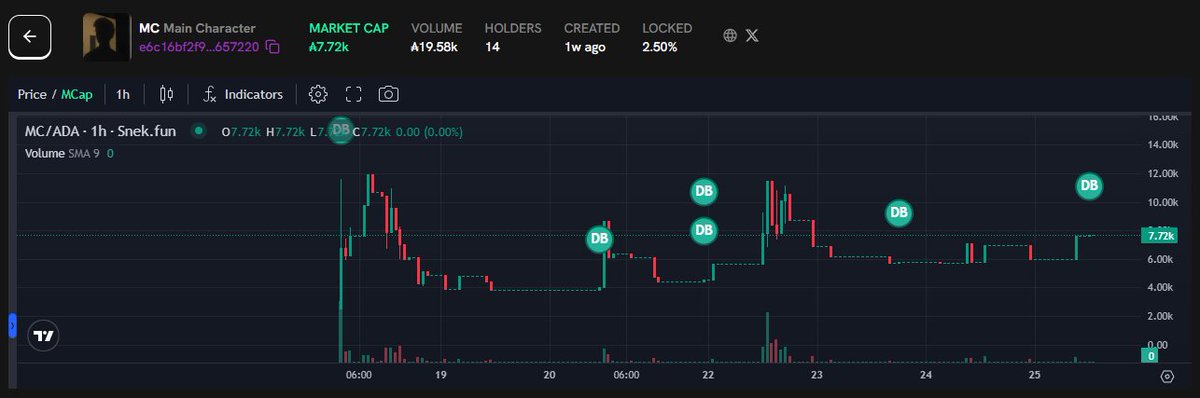This screenshot has height=398, width=1200.
Task: Click the Main Character token name
Action: point(209,28)
